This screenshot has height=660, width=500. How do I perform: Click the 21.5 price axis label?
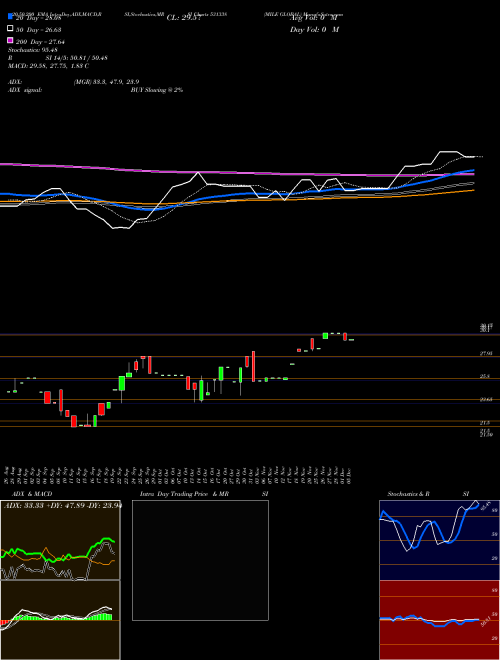485,422
